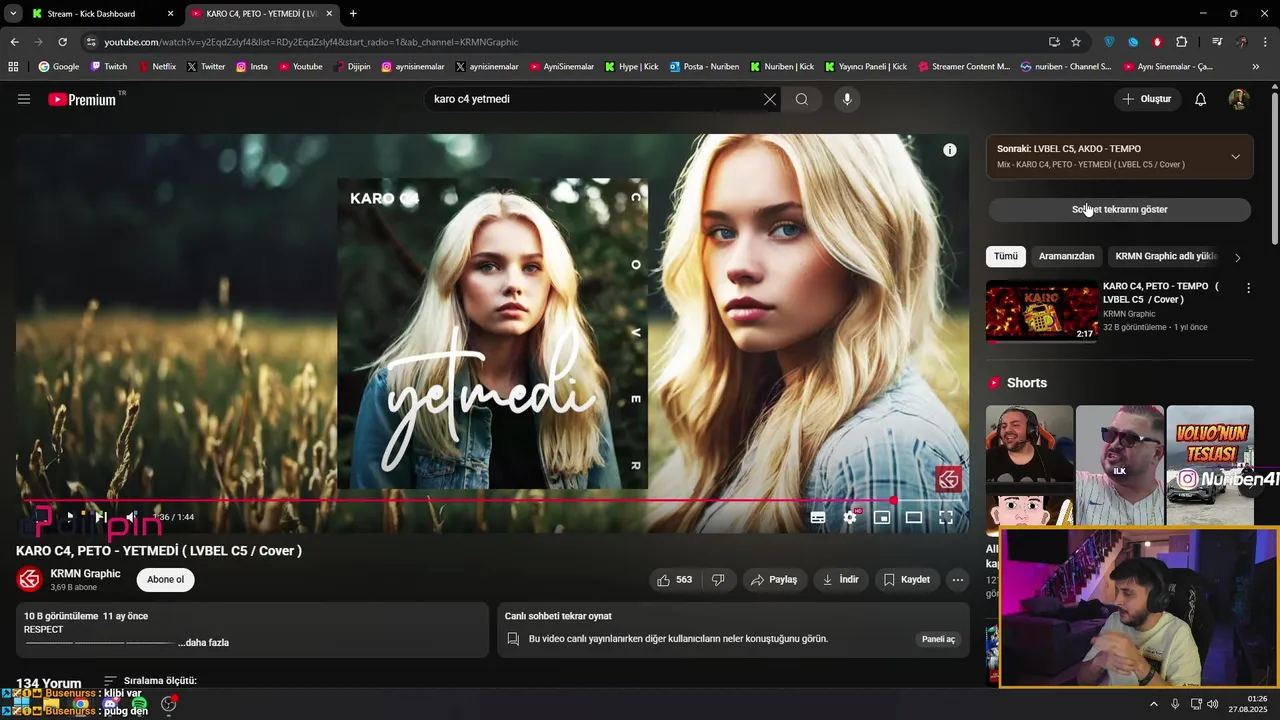1280x720 pixels.
Task: Open Sıralama ölçütü sort dropdown
Action: click(150, 681)
